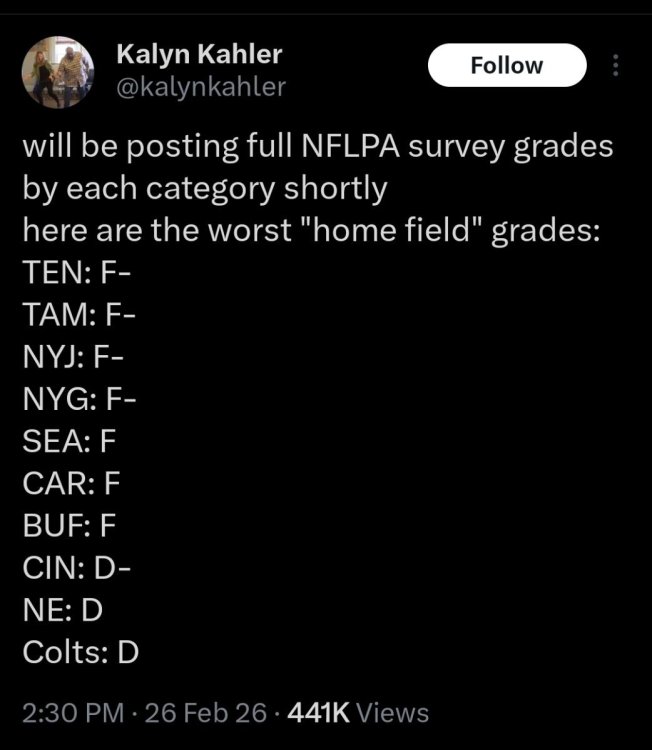Image resolution: width=652 pixels, height=750 pixels.
Task: Click the 'TAM: F-' line
Action: coord(78,314)
